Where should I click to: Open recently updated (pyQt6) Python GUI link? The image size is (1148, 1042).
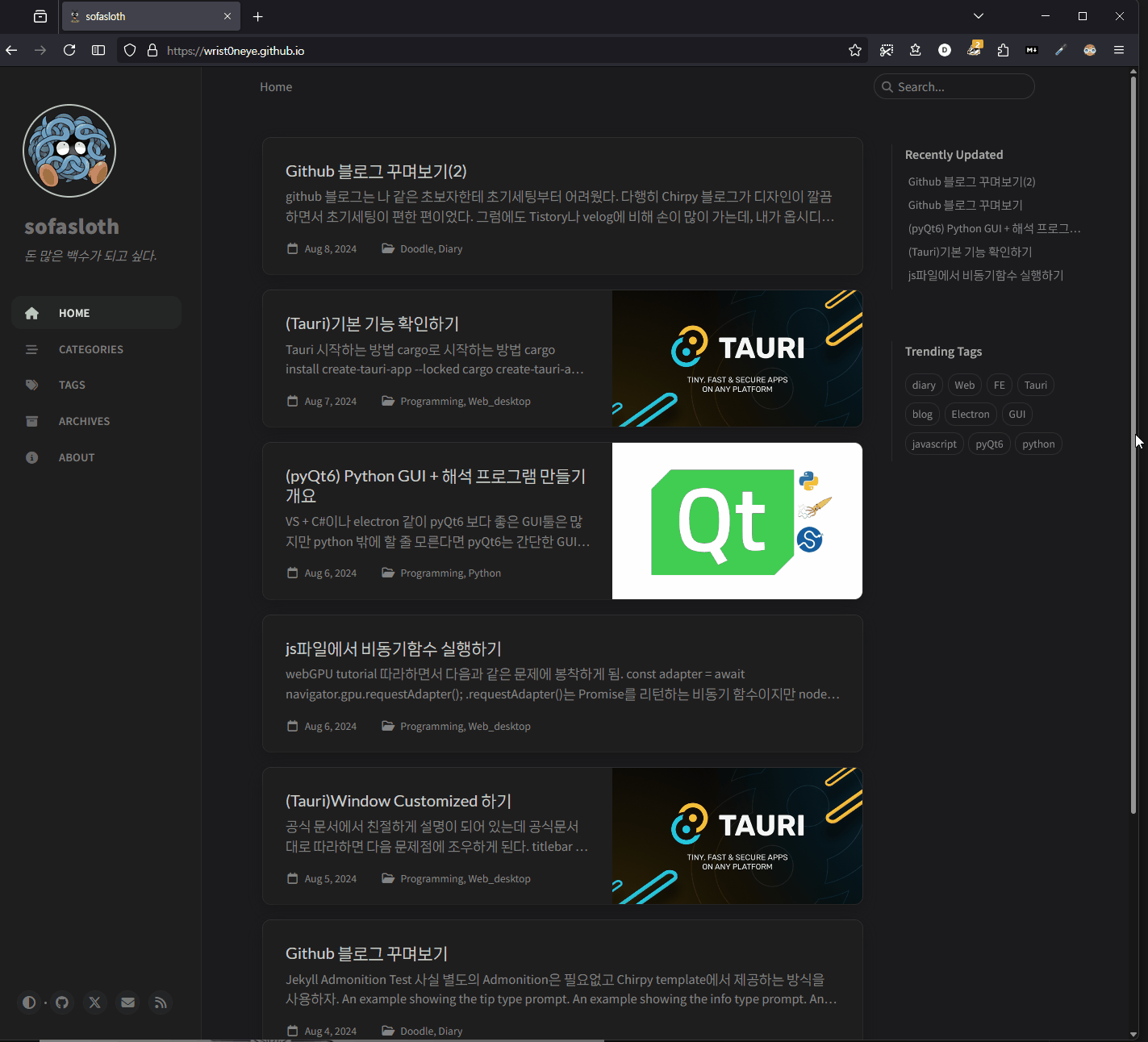(x=994, y=228)
